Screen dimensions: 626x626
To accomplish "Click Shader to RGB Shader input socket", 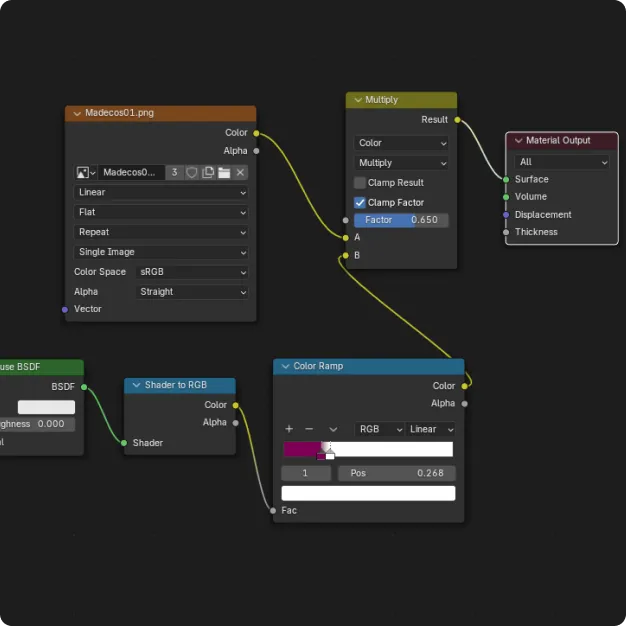I will [124, 443].
